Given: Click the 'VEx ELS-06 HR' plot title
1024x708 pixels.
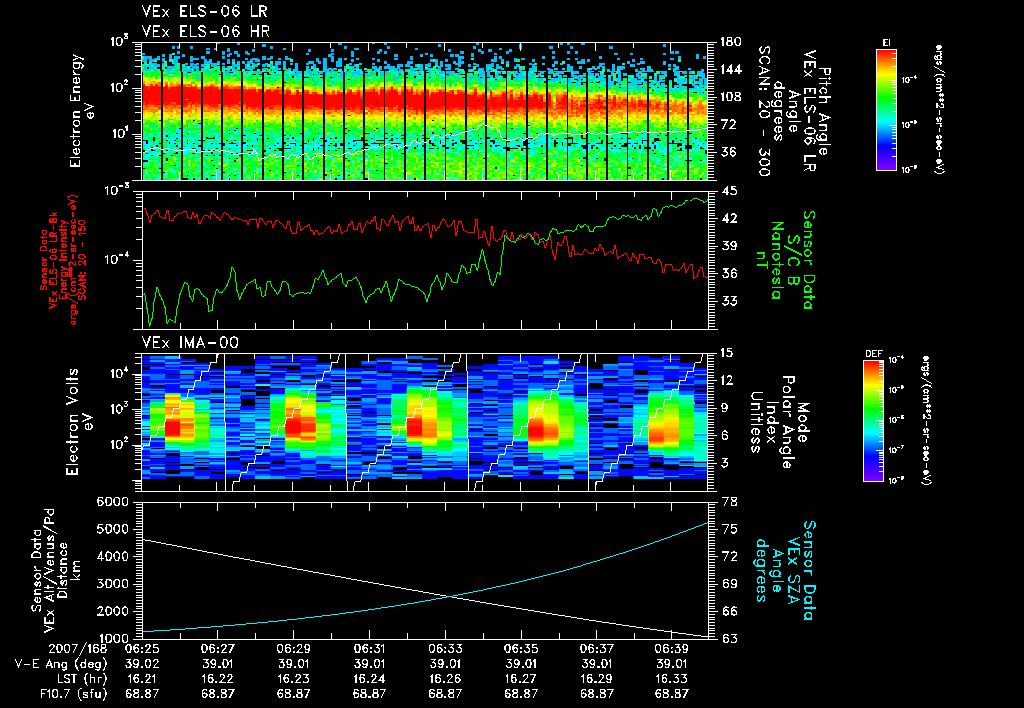Looking at the screenshot, I should pyautogui.click(x=205, y=31).
